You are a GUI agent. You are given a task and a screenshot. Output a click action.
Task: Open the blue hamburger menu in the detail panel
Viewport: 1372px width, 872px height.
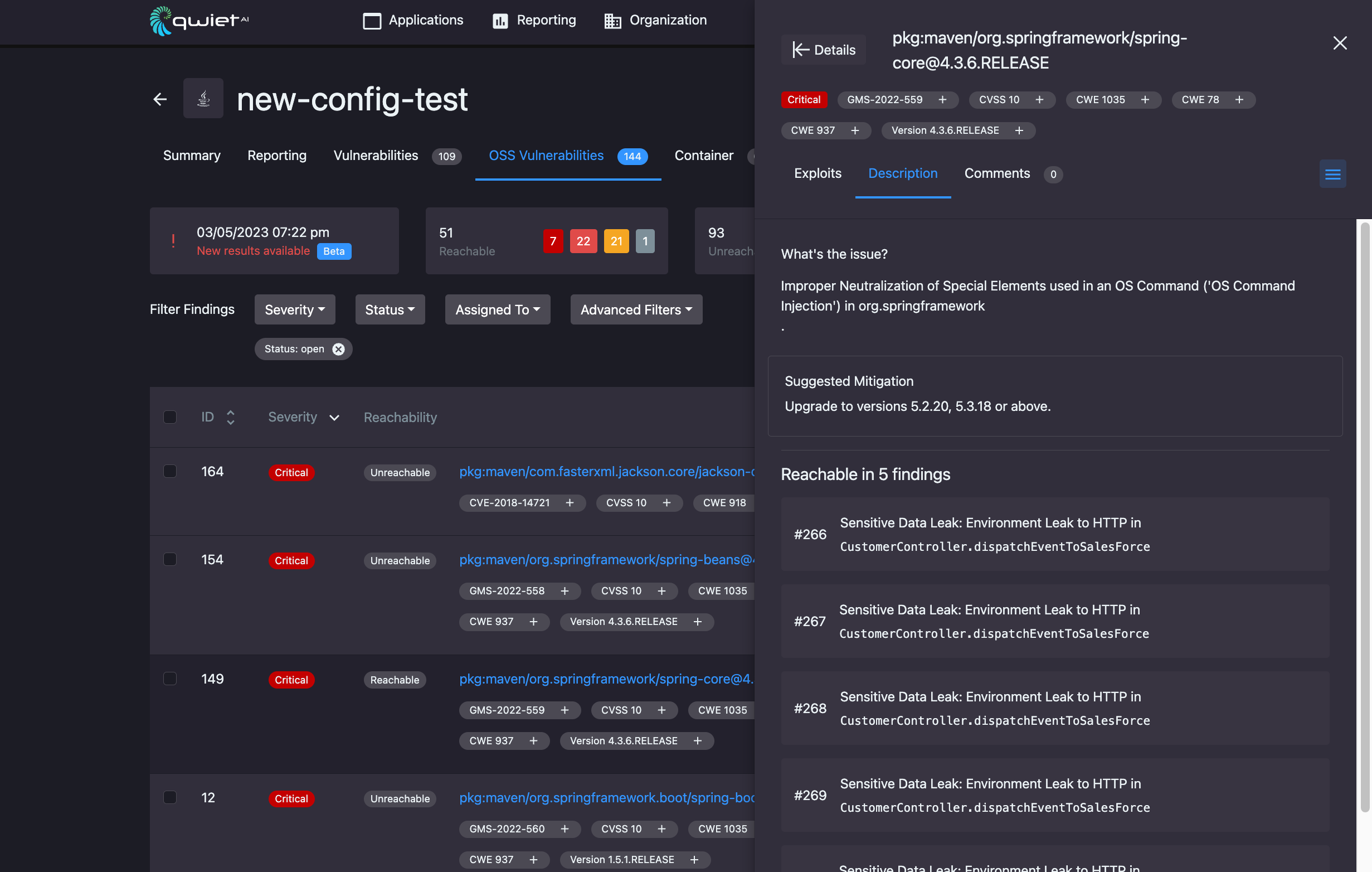pos(1332,174)
